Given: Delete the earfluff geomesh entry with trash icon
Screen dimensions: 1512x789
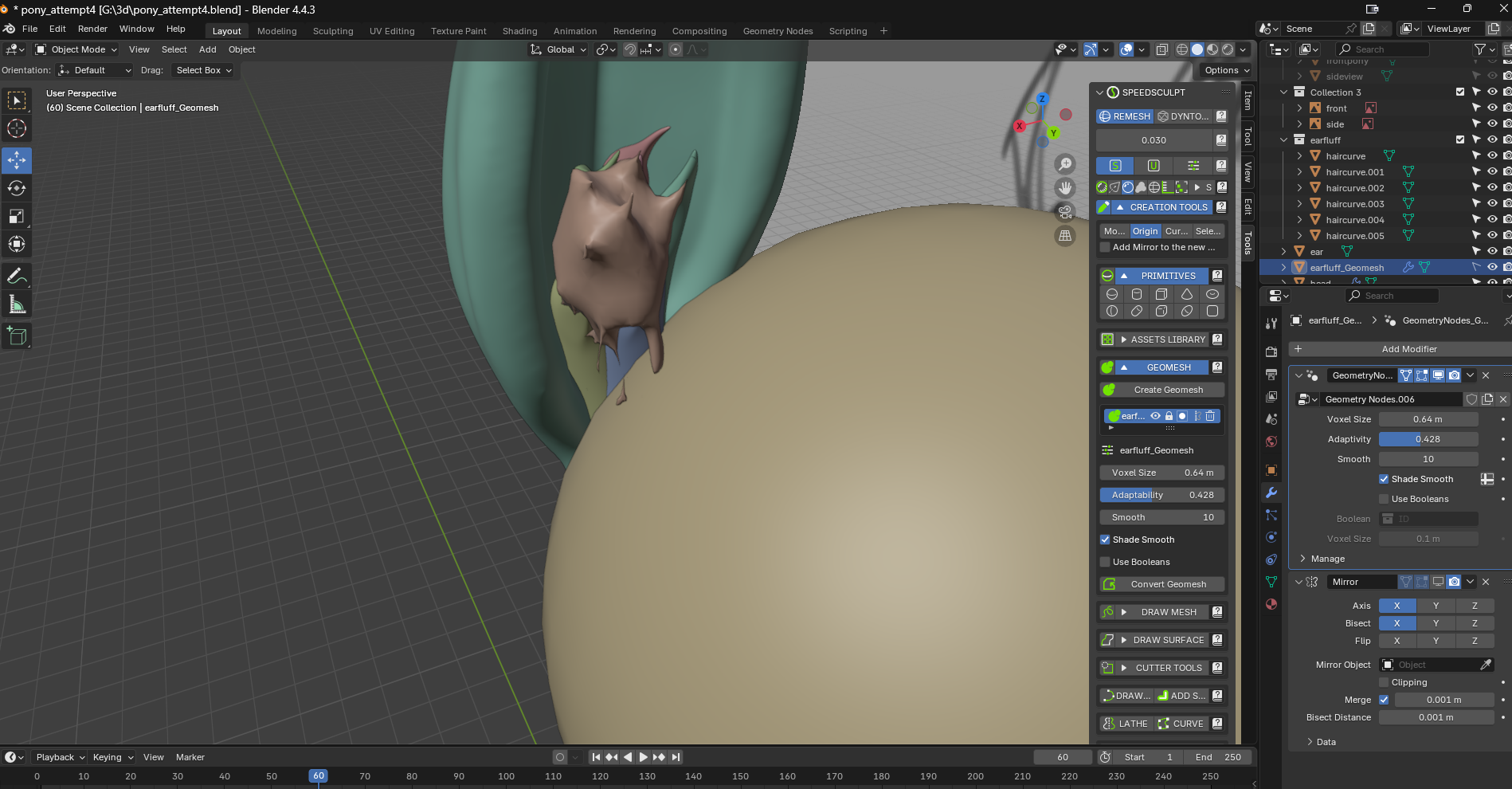Looking at the screenshot, I should pos(1210,416).
